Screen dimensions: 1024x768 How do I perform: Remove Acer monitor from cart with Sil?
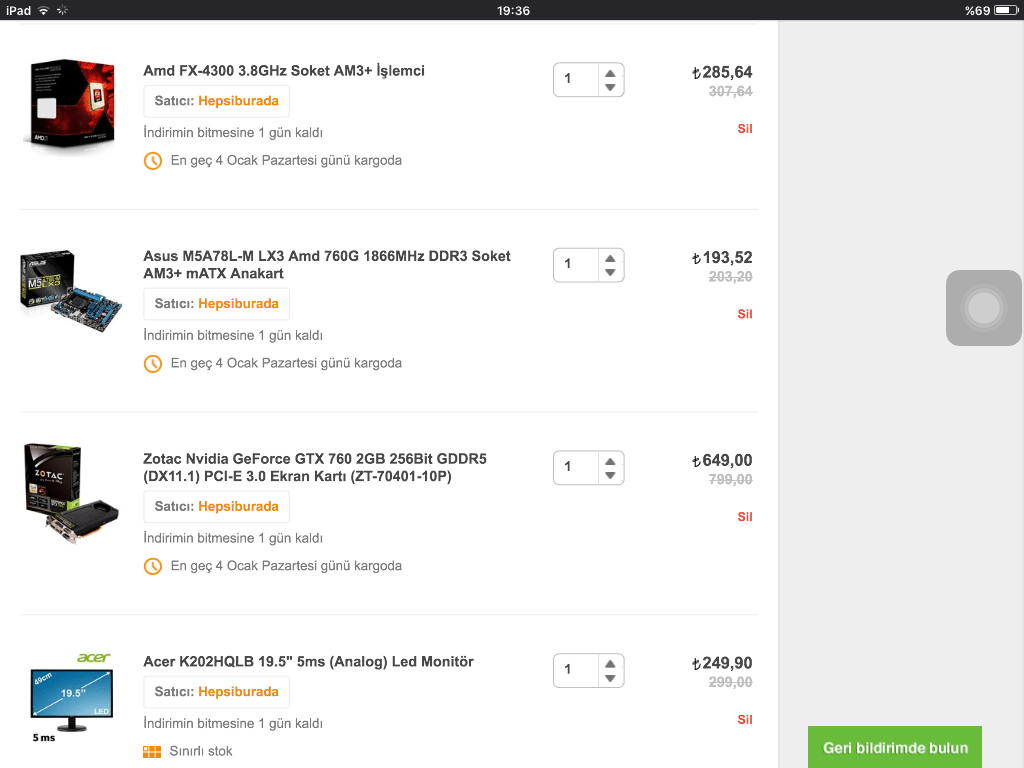click(744, 720)
